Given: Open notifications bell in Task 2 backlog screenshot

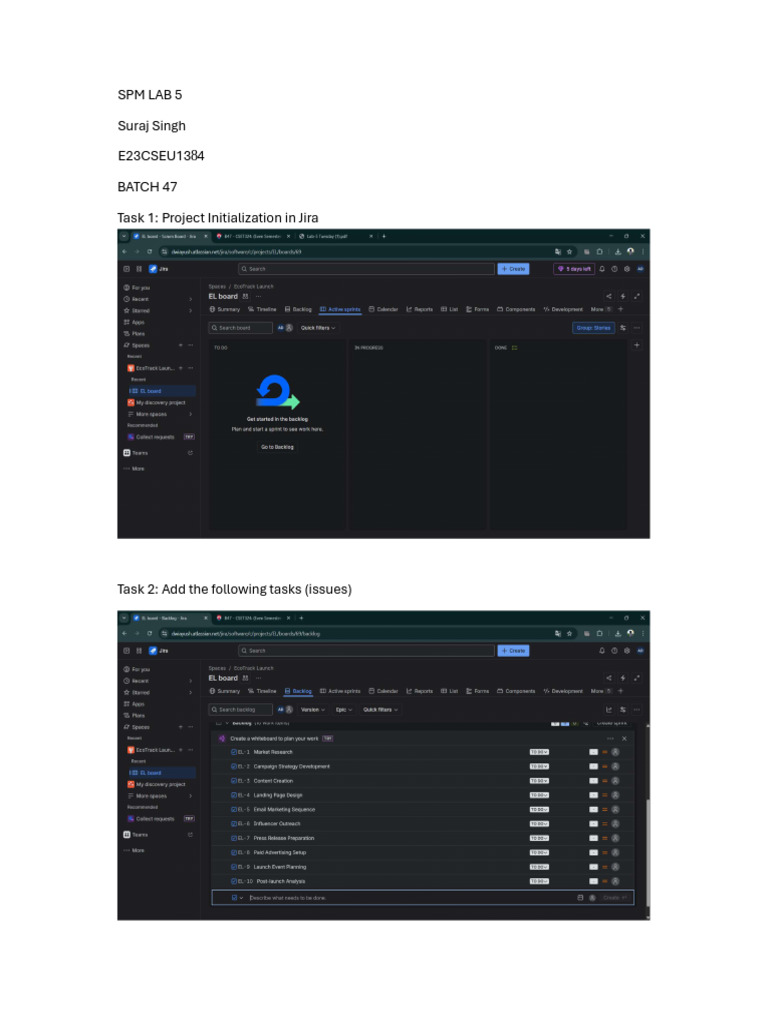Looking at the screenshot, I should [602, 651].
